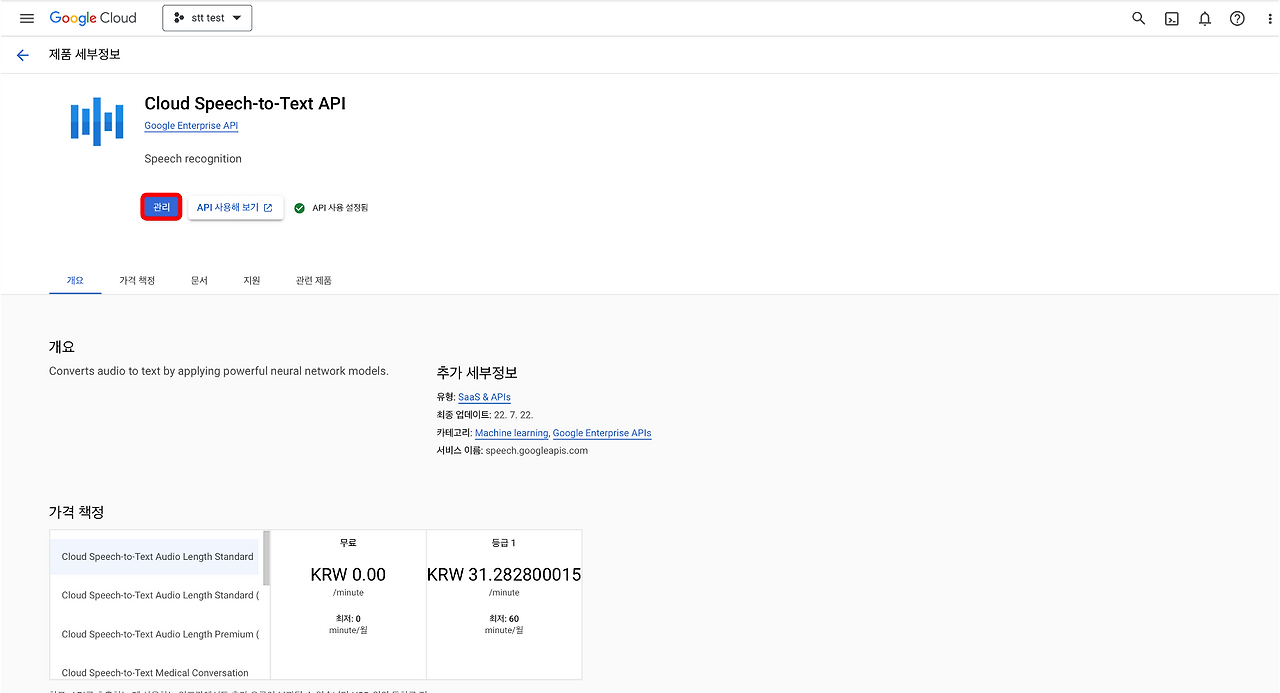Open the stt test project selector

click(x=207, y=17)
